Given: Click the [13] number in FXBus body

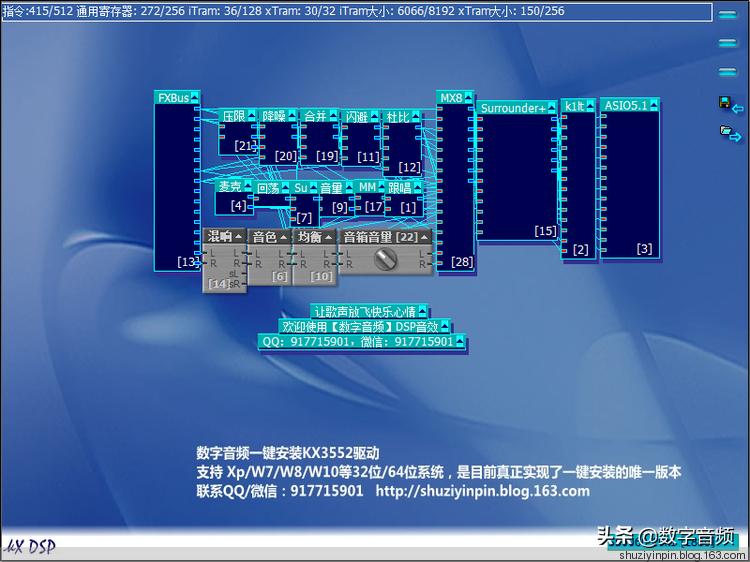Looking at the screenshot, I should click(x=187, y=262).
